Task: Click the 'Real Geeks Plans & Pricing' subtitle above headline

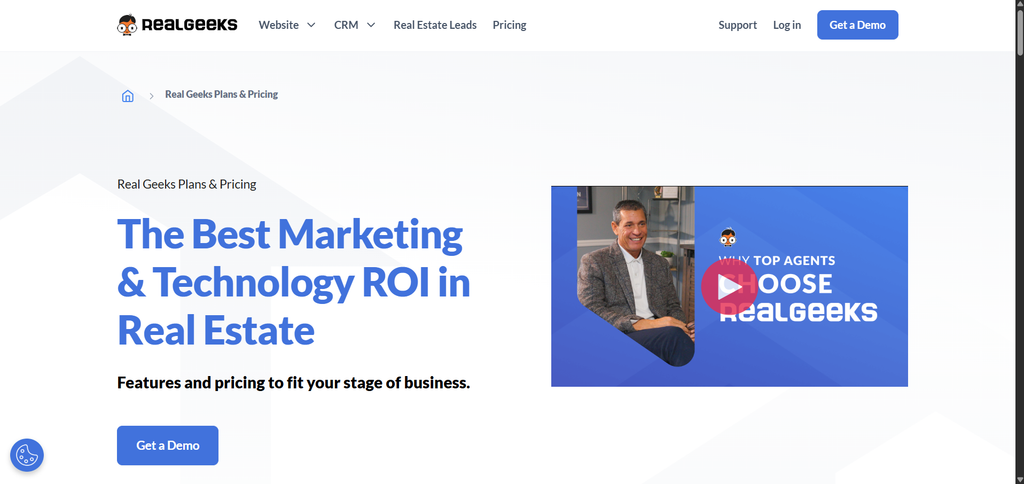Action: coord(187,184)
